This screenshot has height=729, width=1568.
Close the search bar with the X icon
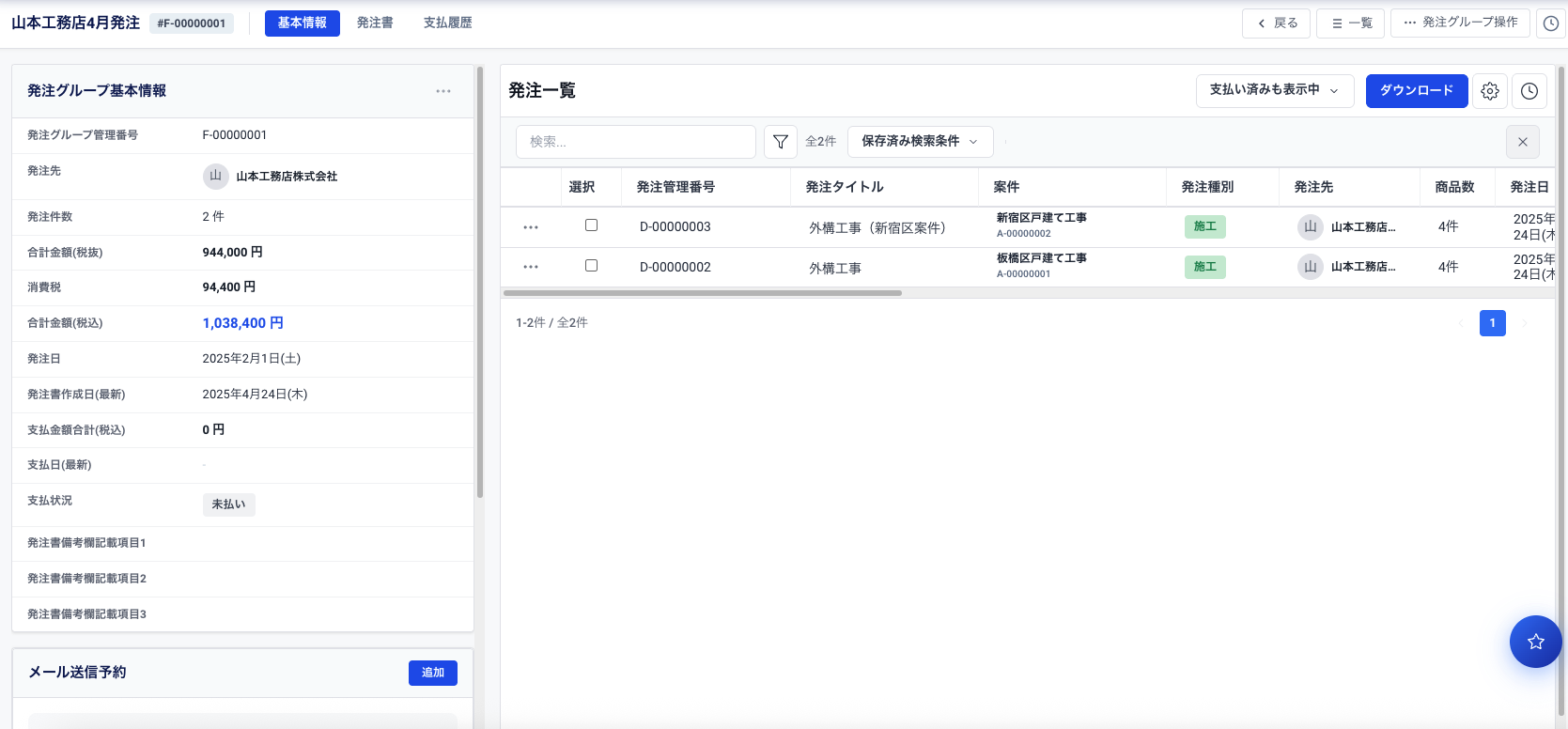click(x=1523, y=142)
